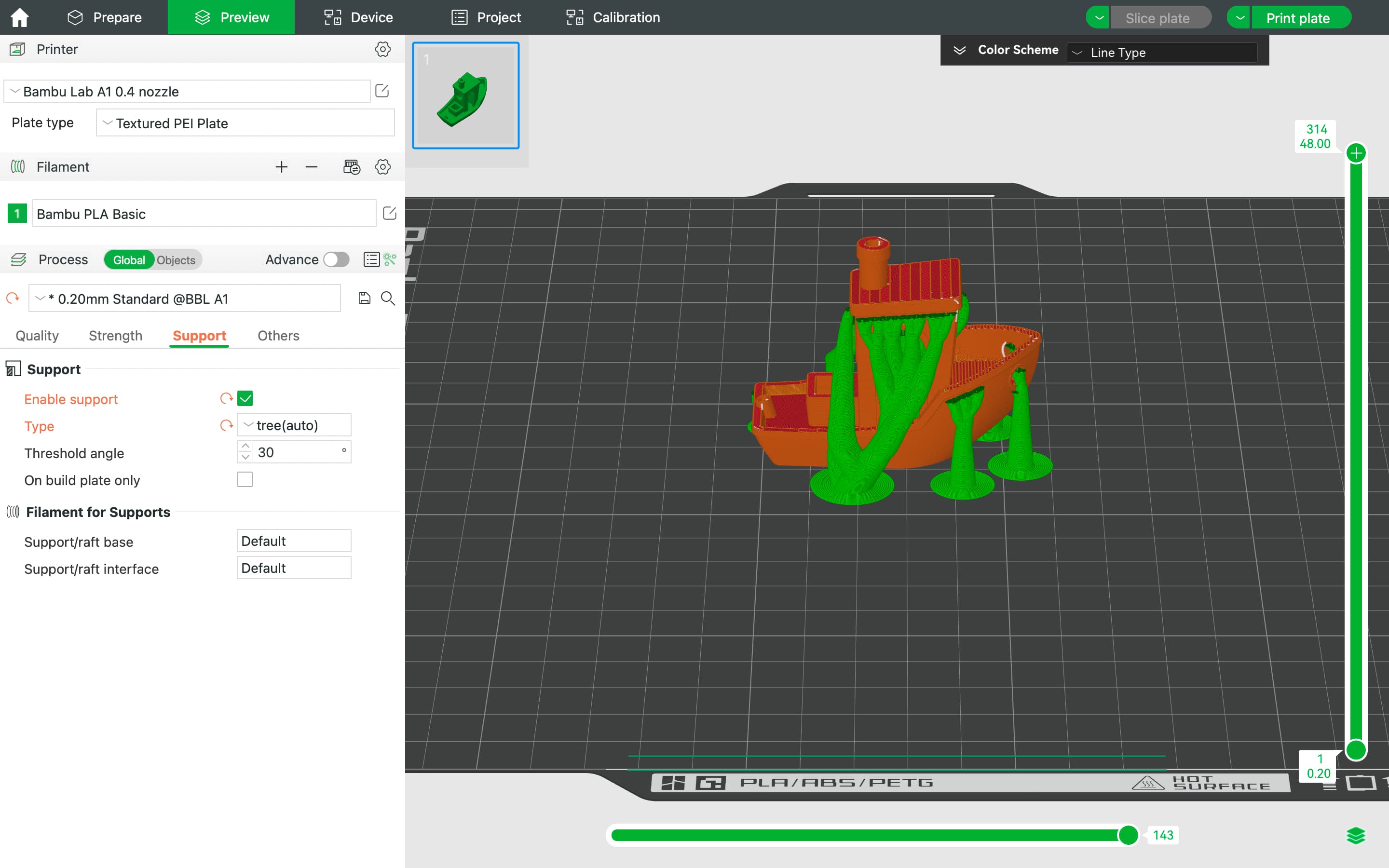Image resolution: width=1389 pixels, height=868 pixels.
Task: Open the Calibration tab
Action: coord(613,17)
